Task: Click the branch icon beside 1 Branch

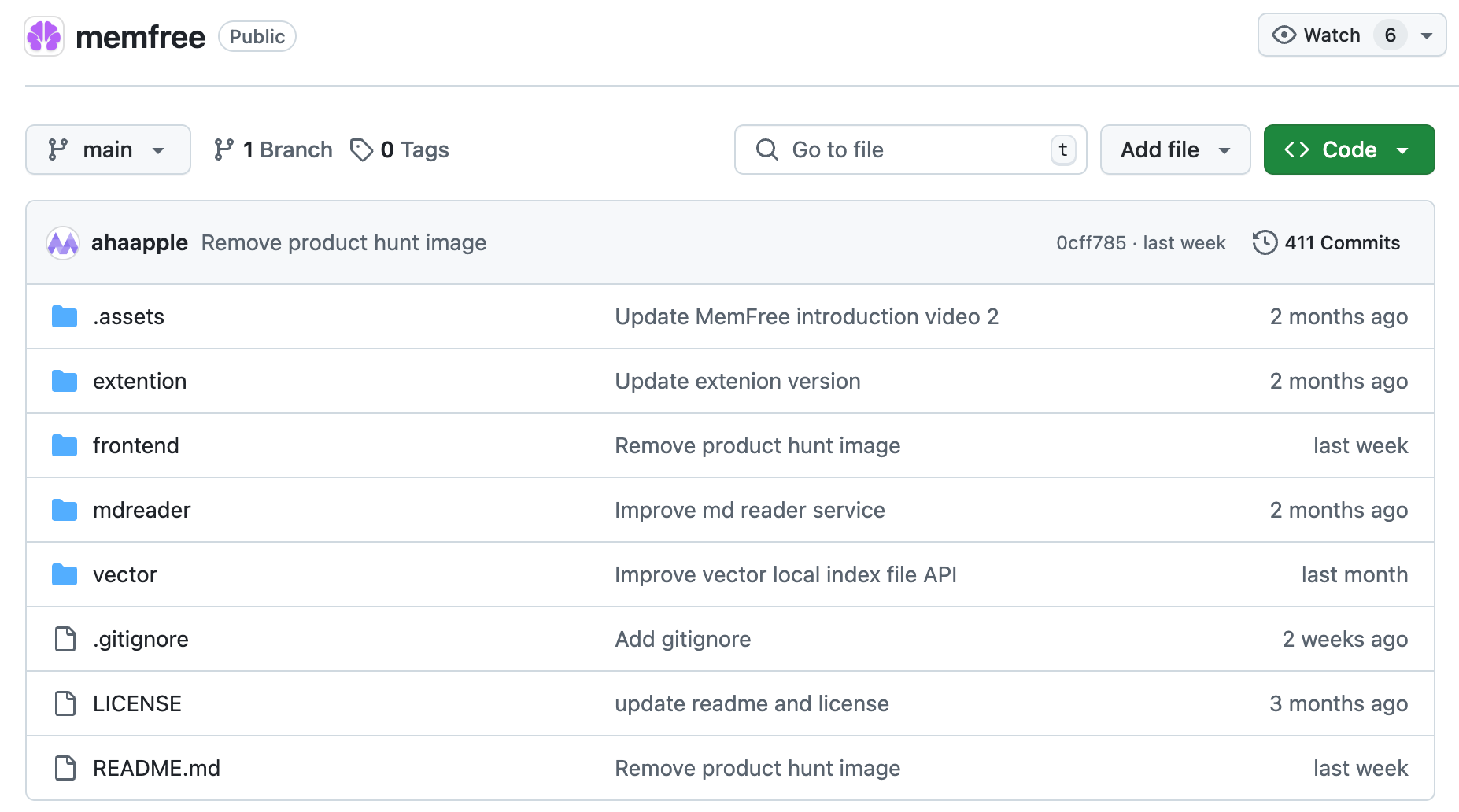Action: pyautogui.click(x=223, y=149)
